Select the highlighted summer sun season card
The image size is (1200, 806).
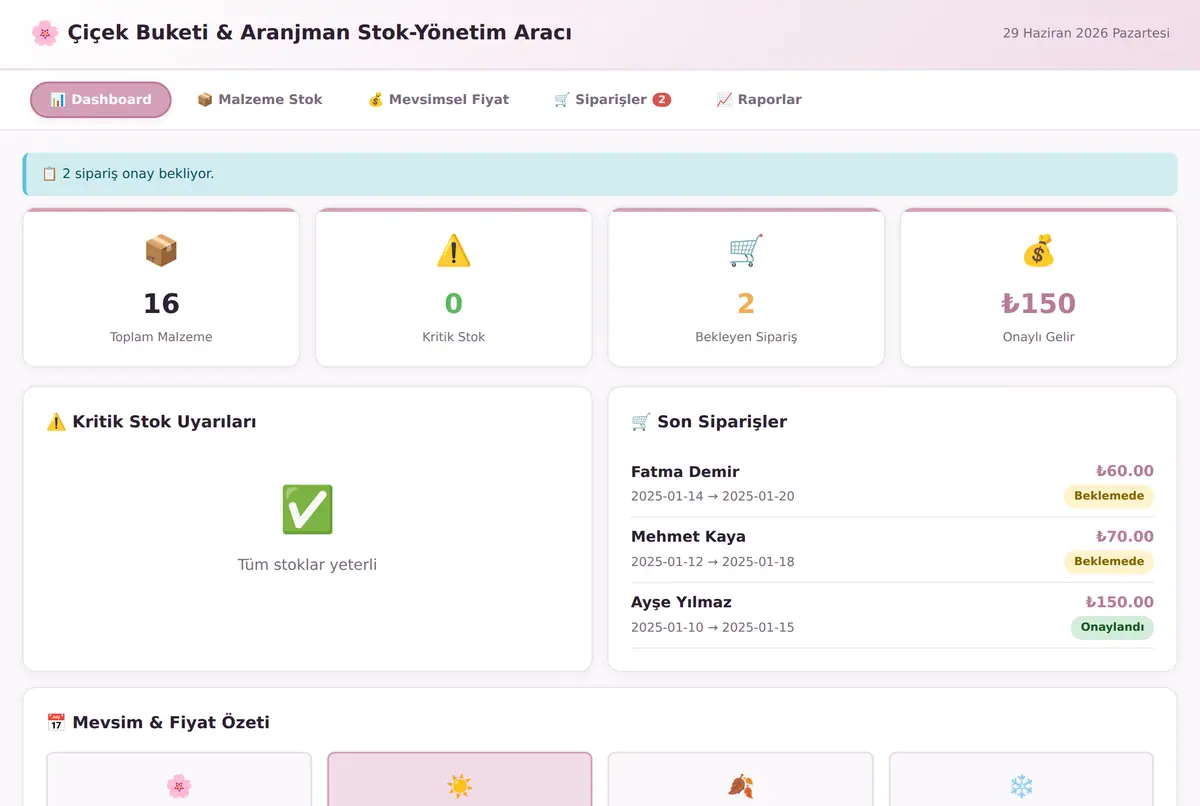point(460,779)
